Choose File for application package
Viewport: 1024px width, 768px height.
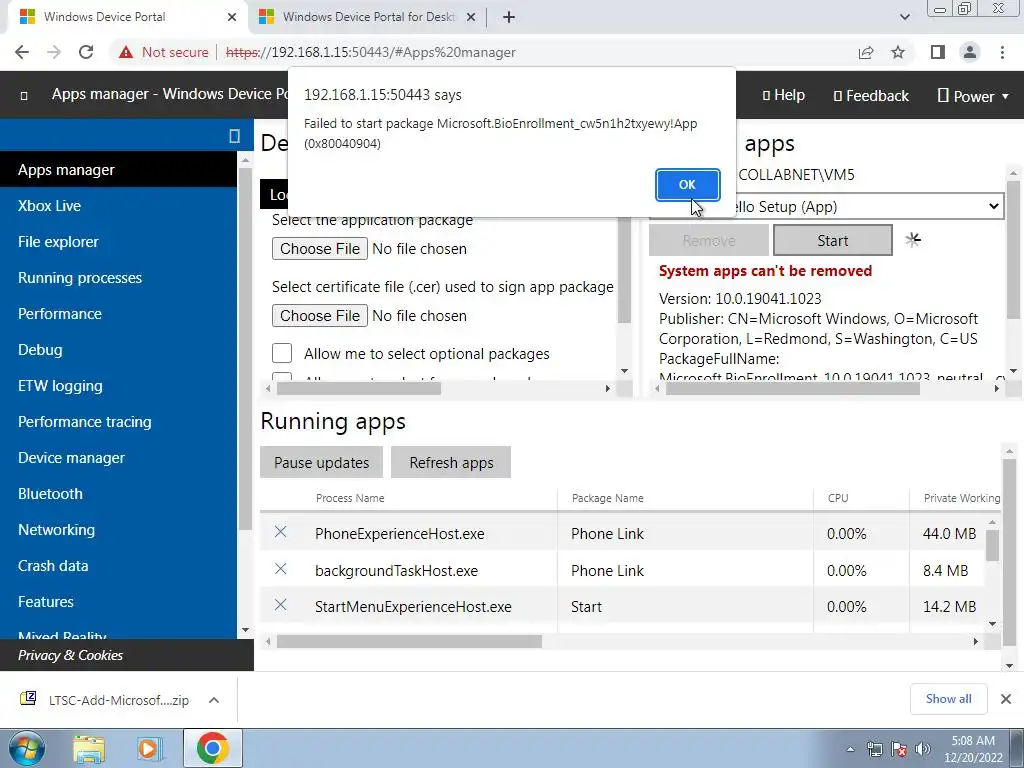[320, 249]
